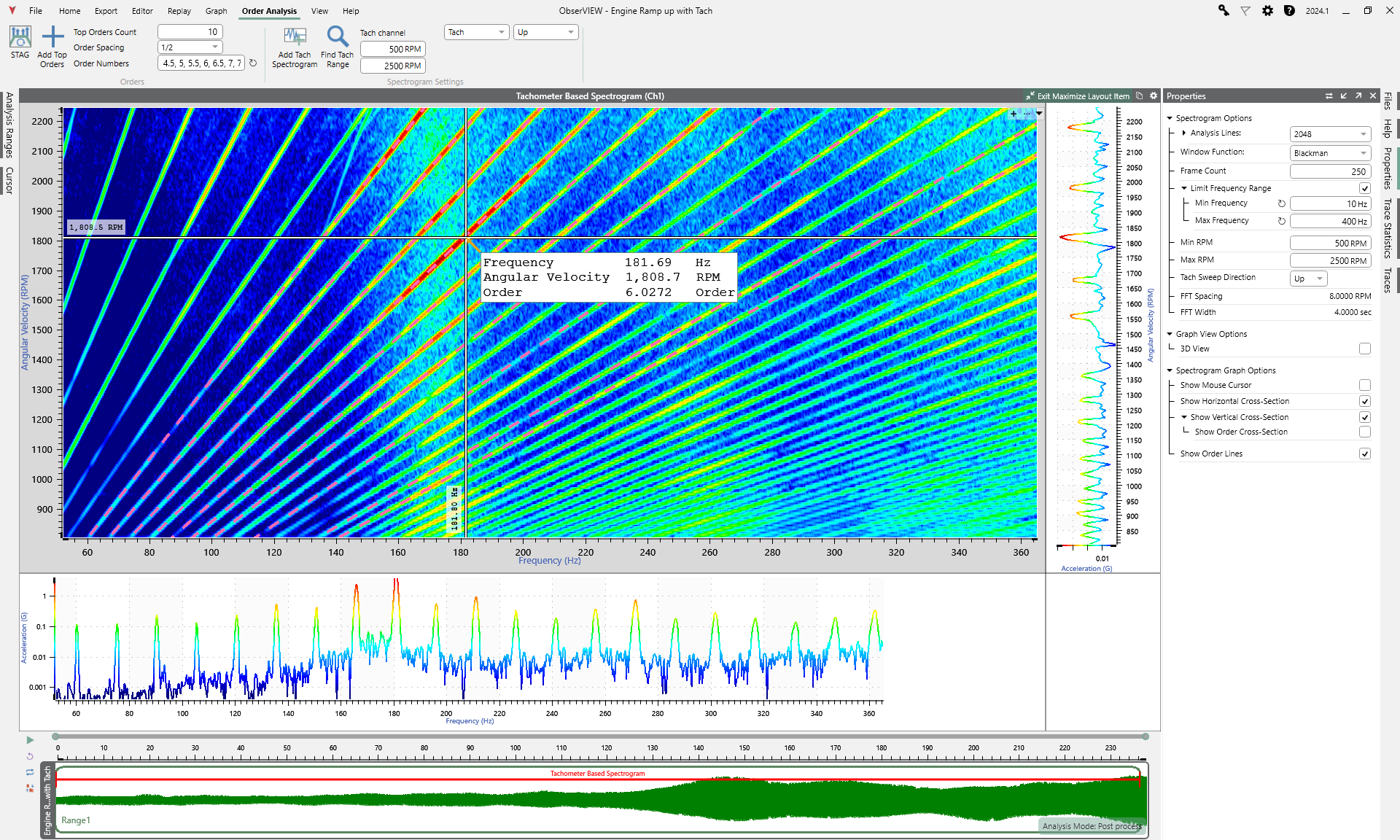
Task: Uncheck Show Order Lines checkbox
Action: (x=1364, y=454)
